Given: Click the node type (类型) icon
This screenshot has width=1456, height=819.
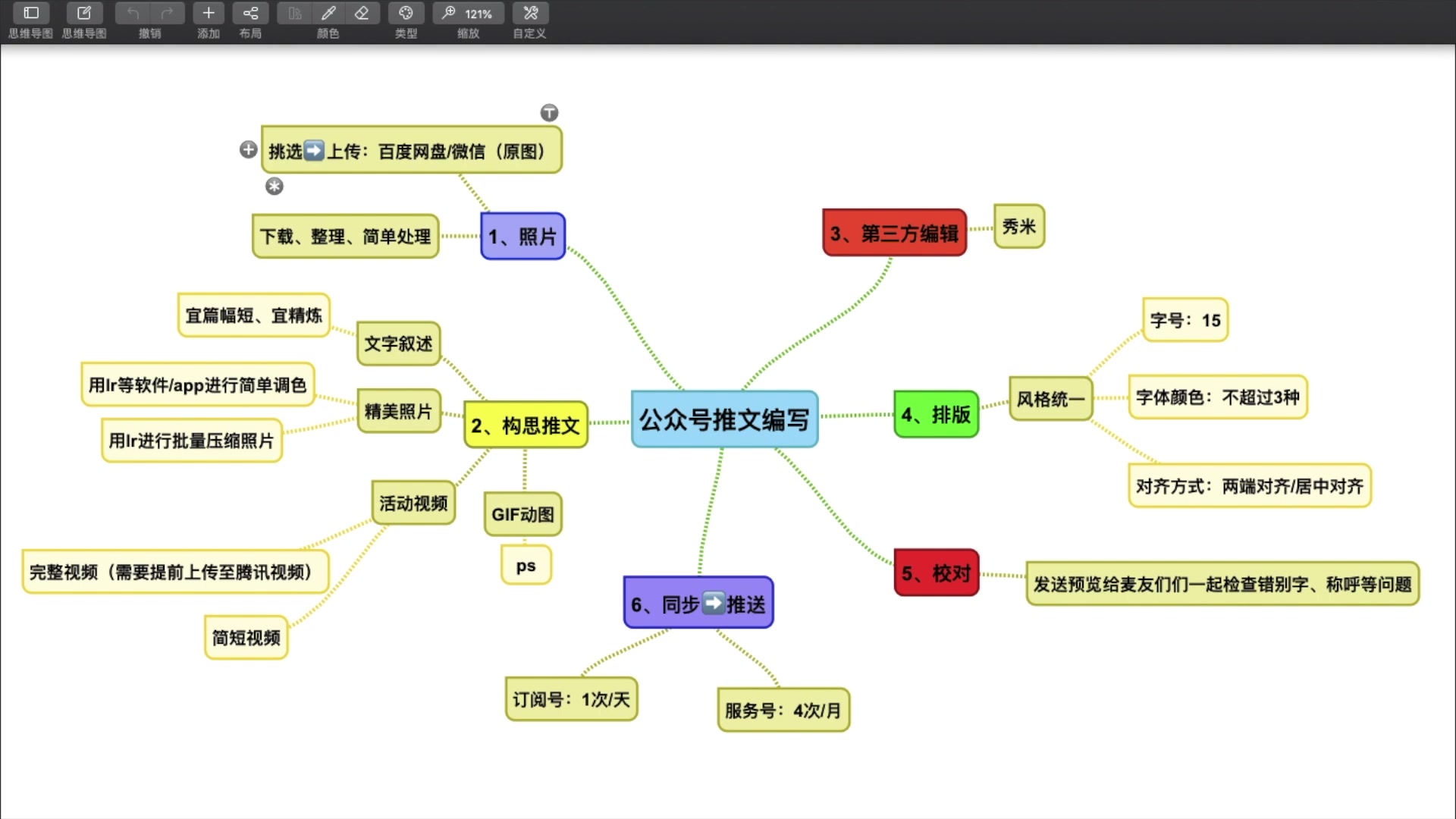Looking at the screenshot, I should (x=406, y=13).
